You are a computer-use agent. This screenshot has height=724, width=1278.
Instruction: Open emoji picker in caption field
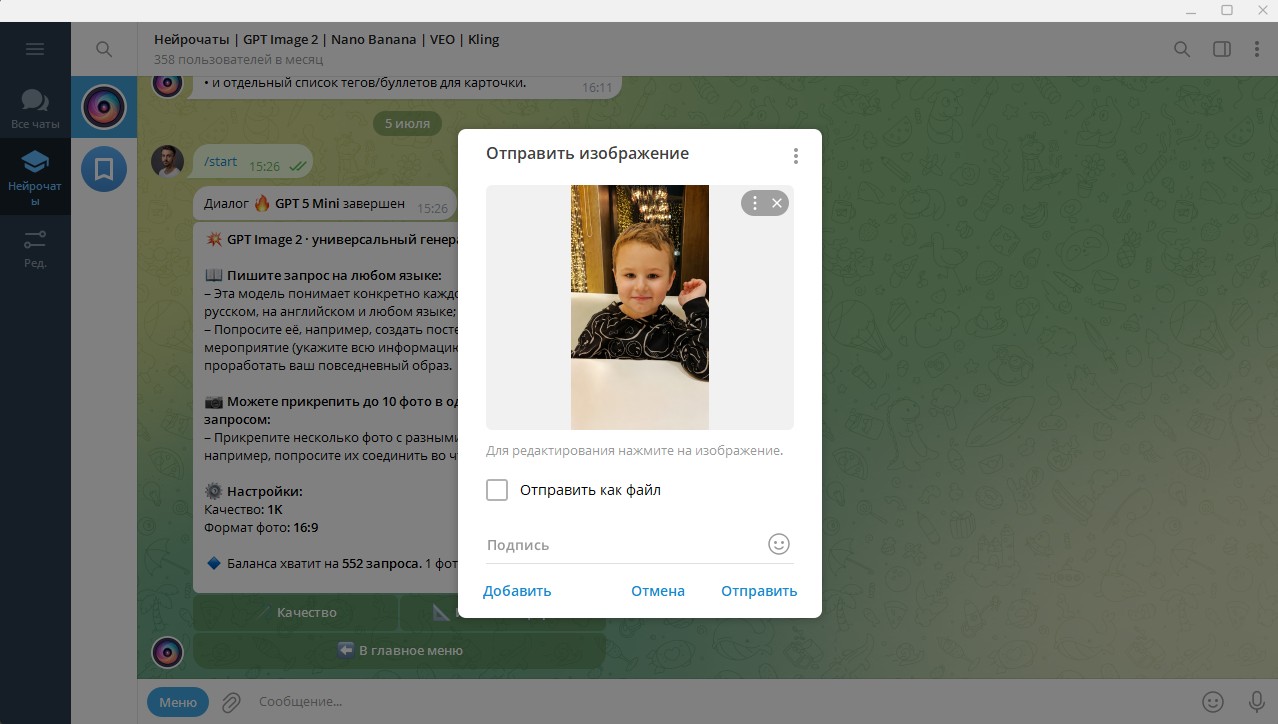coord(779,544)
